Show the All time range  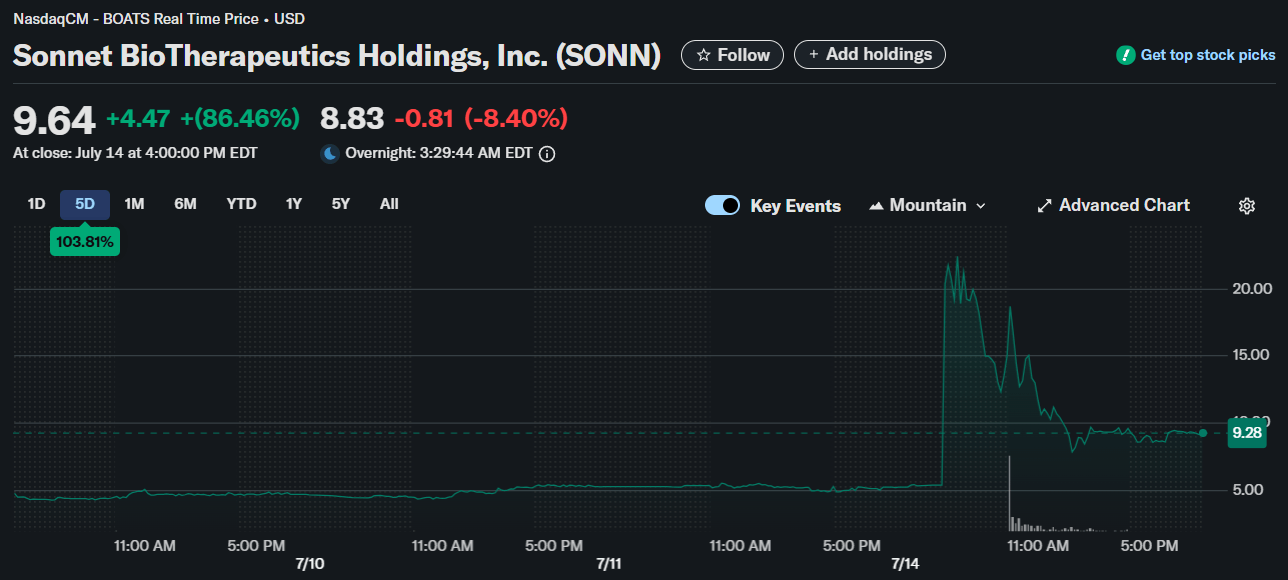[x=389, y=204]
